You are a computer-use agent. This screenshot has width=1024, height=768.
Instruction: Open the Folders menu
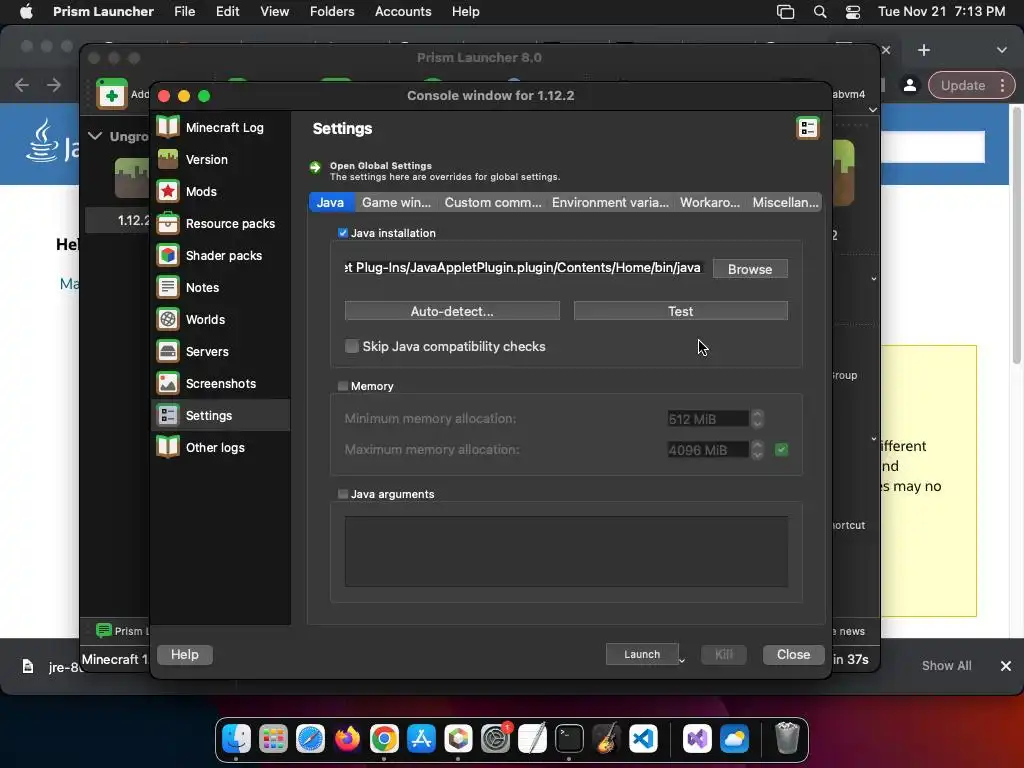pos(332,12)
